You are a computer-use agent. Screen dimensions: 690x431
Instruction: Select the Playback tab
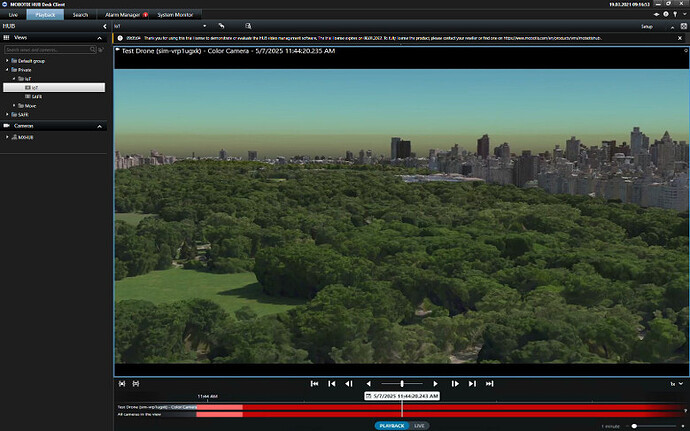(45, 15)
